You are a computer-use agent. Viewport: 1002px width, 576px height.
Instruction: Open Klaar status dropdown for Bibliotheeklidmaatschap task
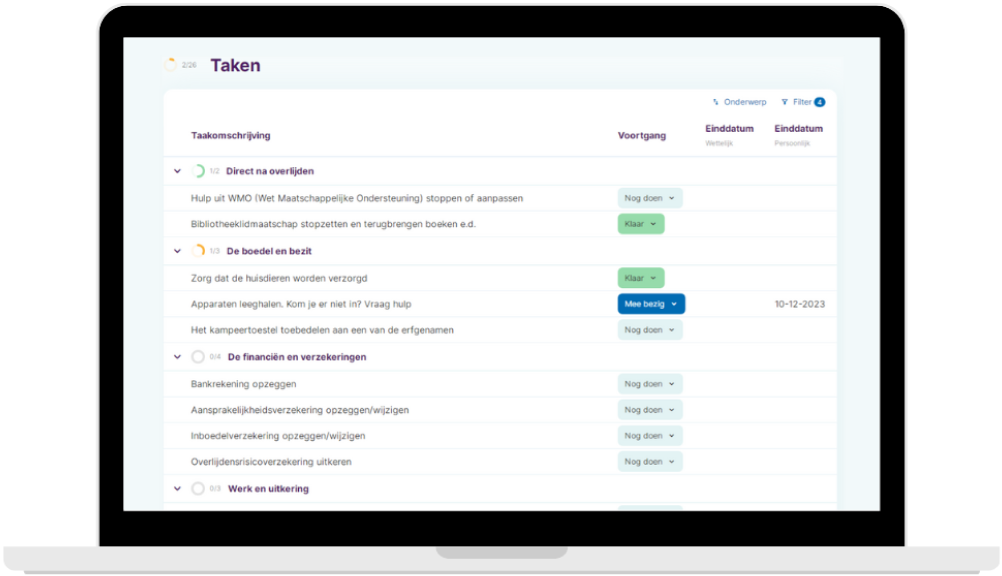[x=641, y=224]
